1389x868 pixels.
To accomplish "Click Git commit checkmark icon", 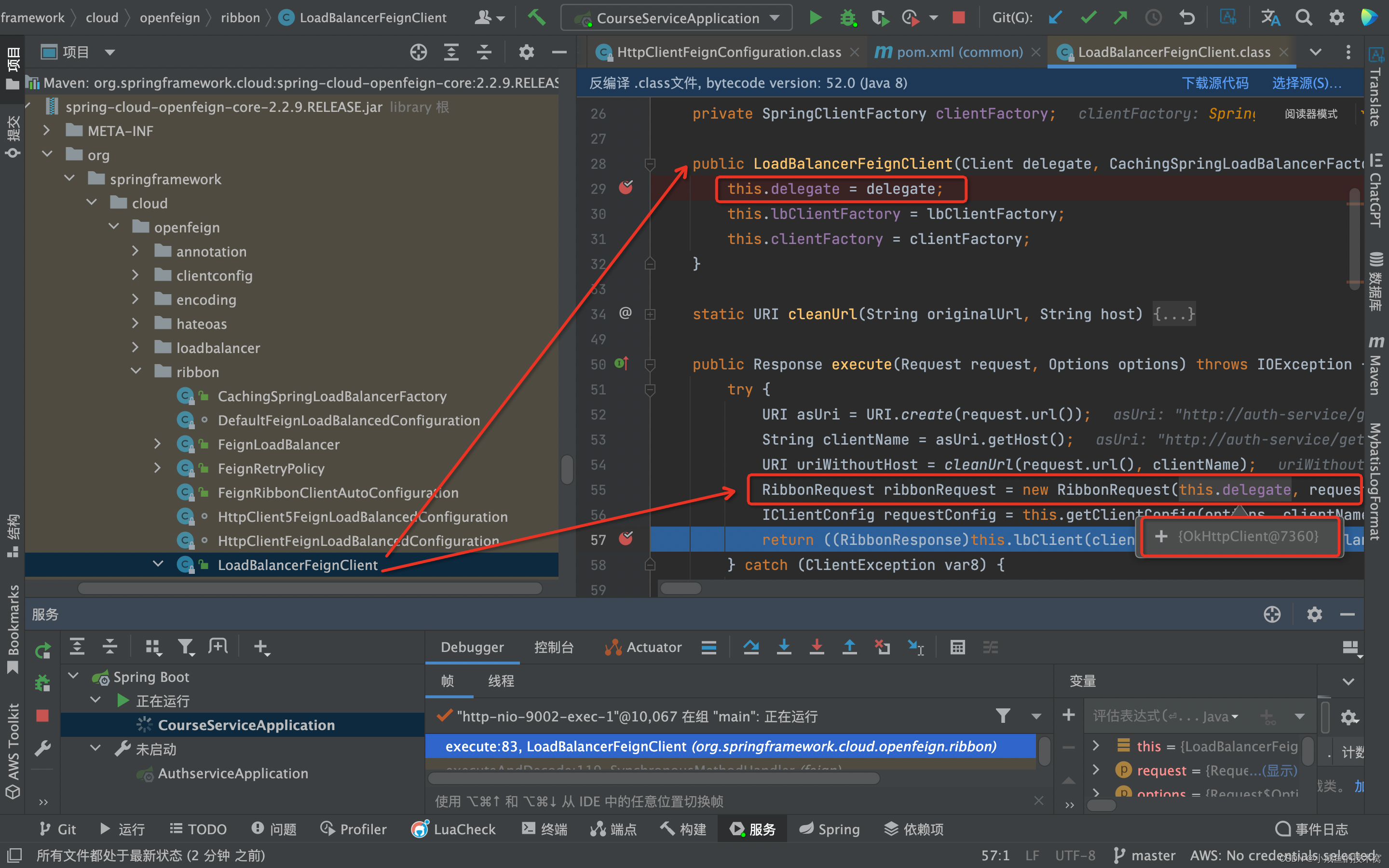I will [1088, 18].
